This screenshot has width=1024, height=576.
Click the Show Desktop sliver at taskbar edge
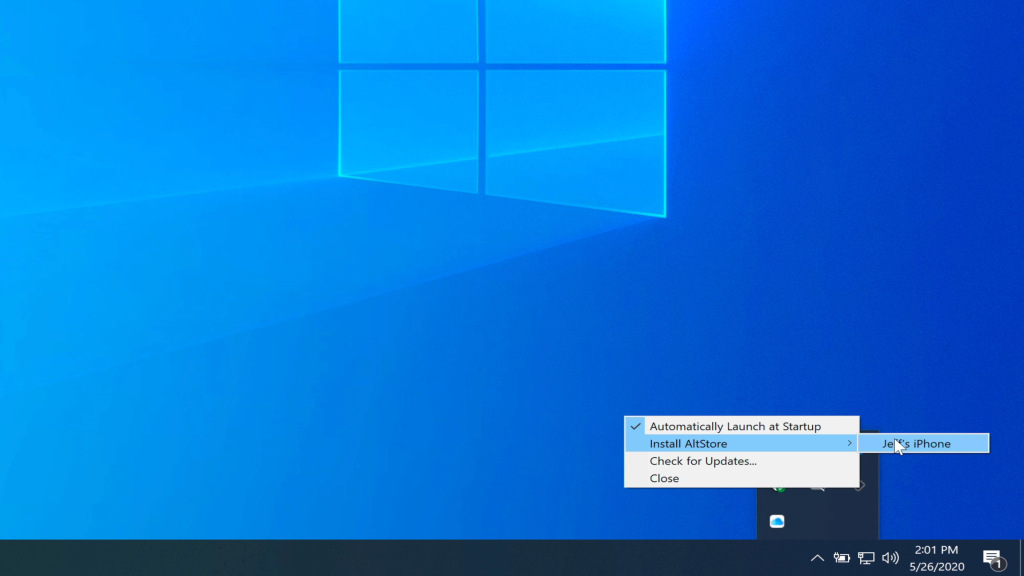[x=1021, y=558]
